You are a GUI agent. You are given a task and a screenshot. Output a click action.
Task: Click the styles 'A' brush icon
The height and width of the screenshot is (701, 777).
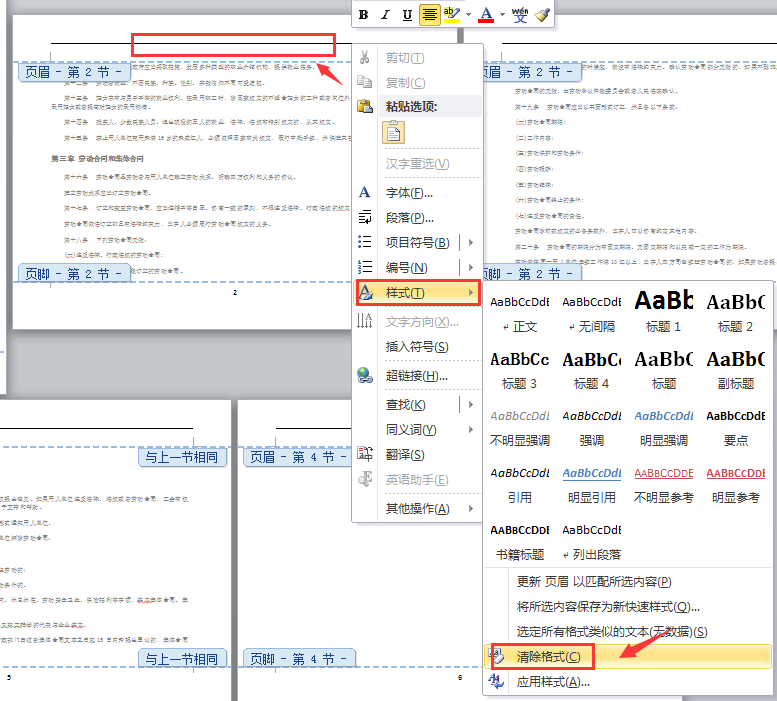tap(365, 292)
